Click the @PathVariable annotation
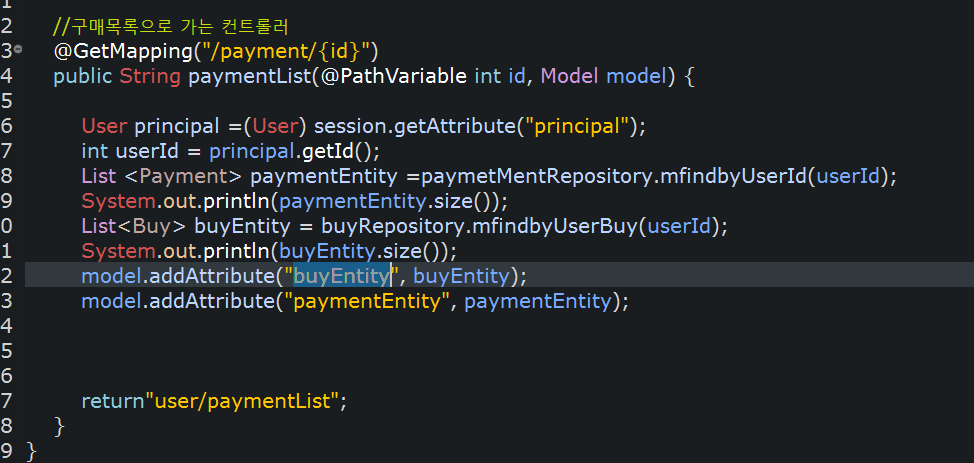The width and height of the screenshot is (974, 463). coord(393,76)
